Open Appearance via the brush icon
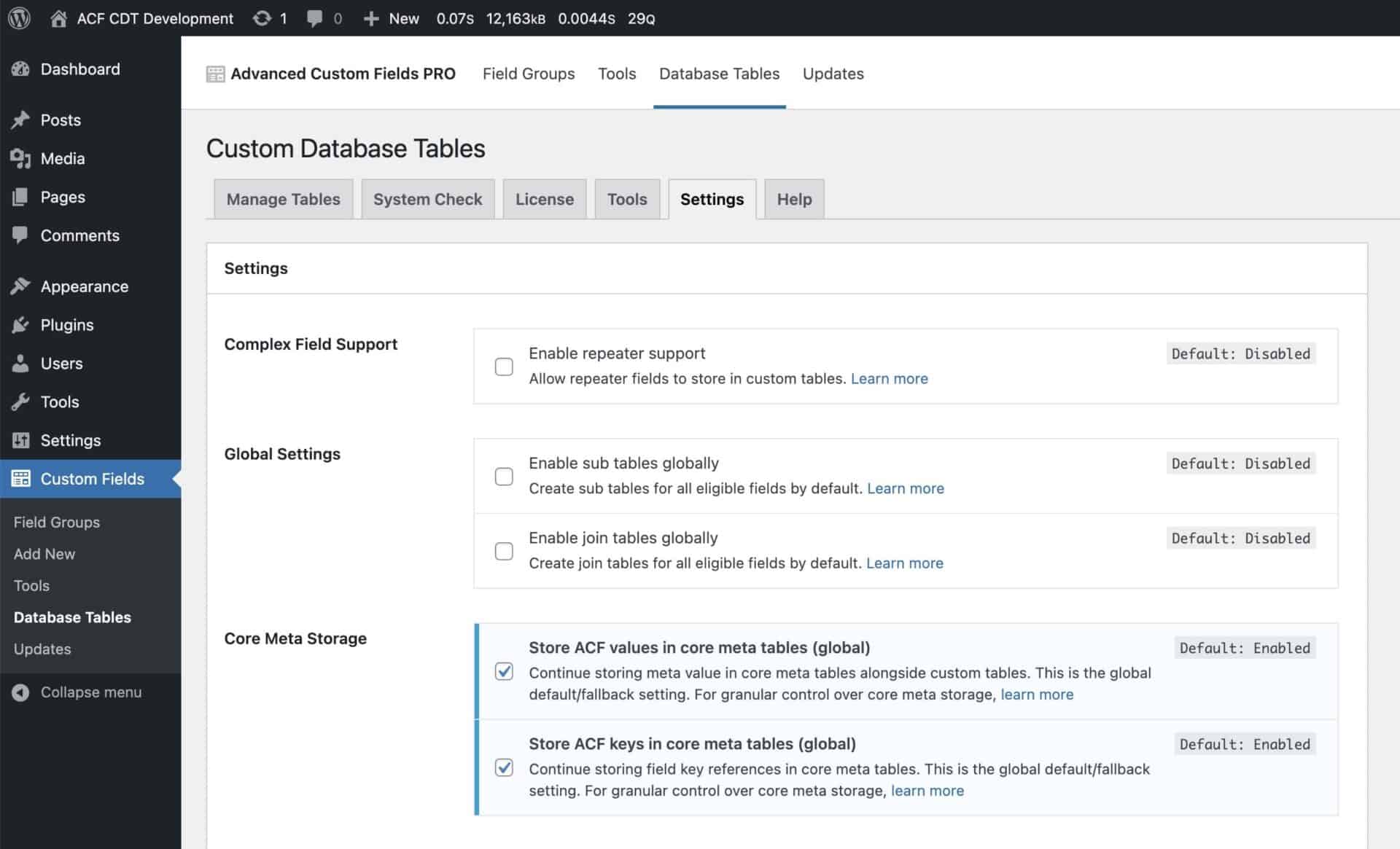This screenshot has width=1400, height=849. coord(21,286)
